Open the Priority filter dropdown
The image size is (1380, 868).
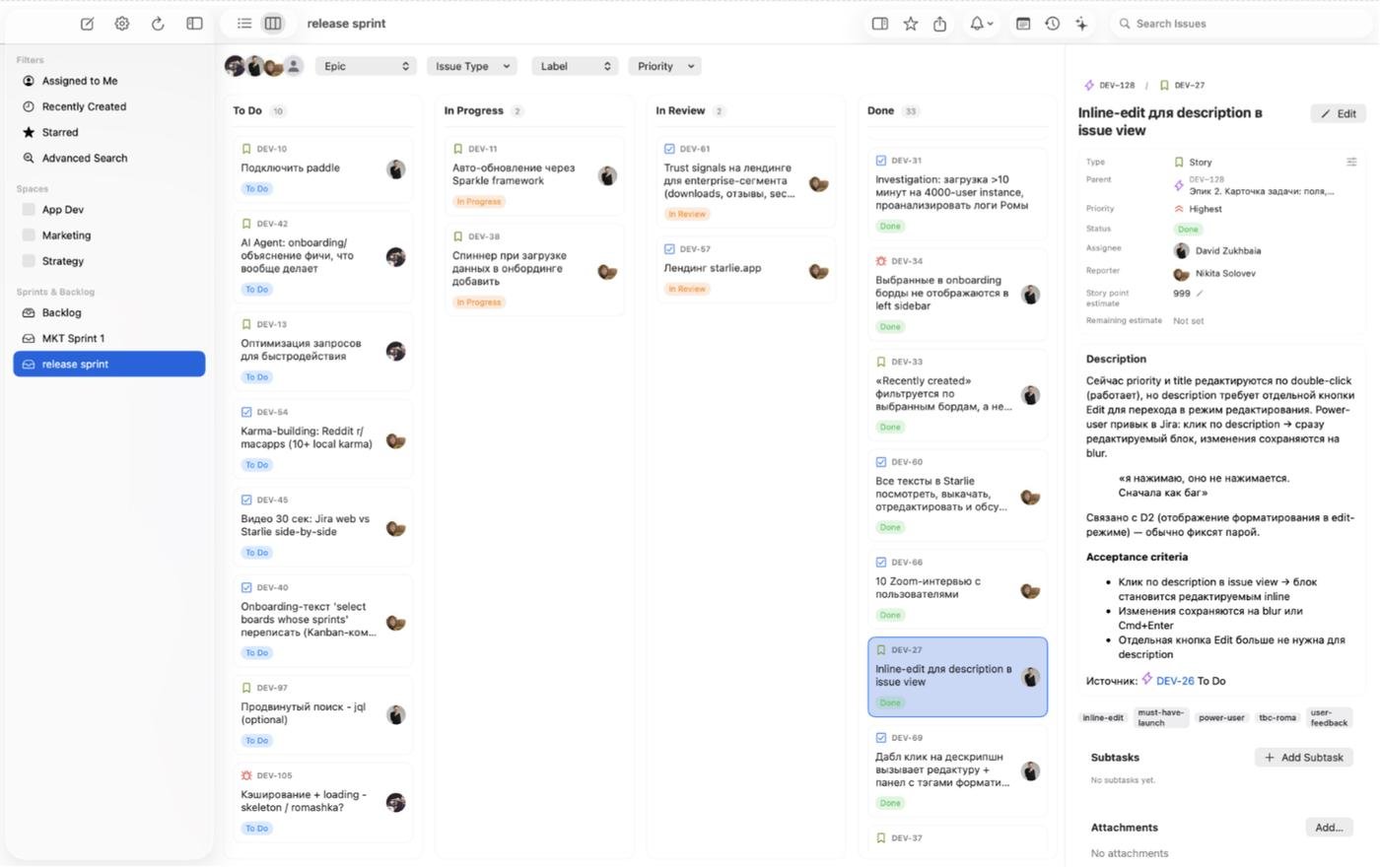point(665,66)
